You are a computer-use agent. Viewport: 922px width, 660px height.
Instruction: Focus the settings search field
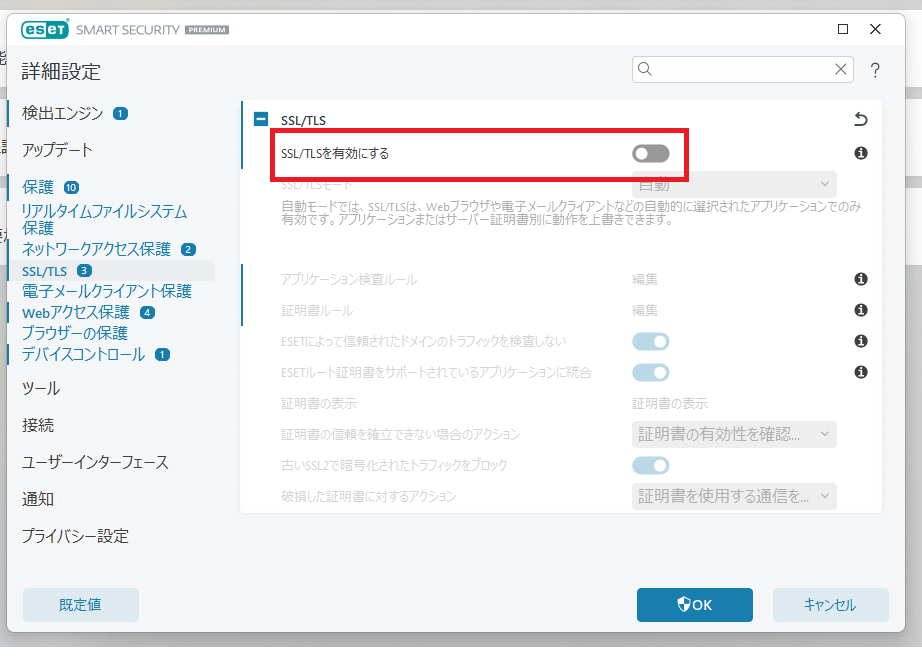tap(743, 69)
